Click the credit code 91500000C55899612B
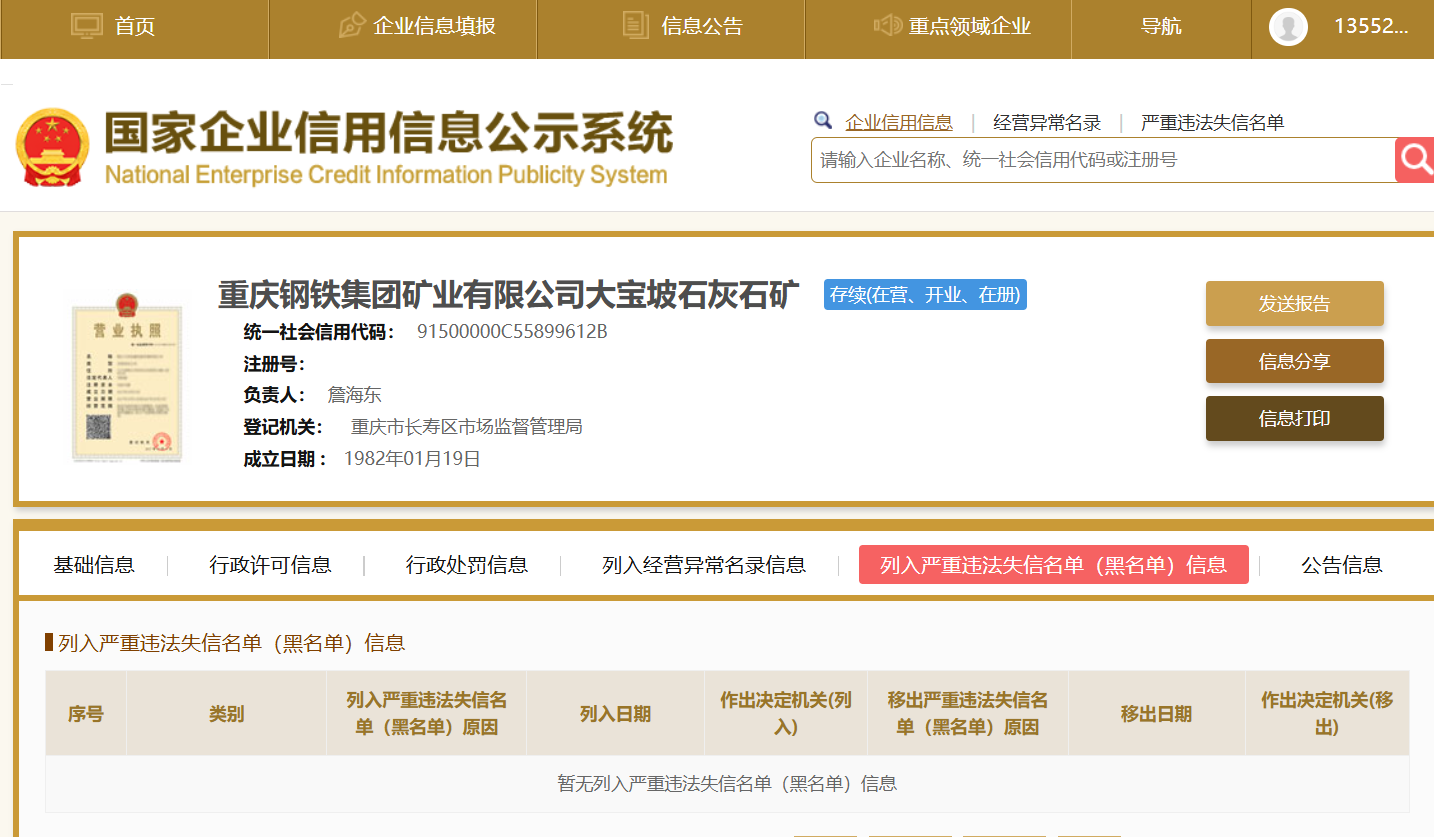1434x837 pixels. tap(512, 332)
